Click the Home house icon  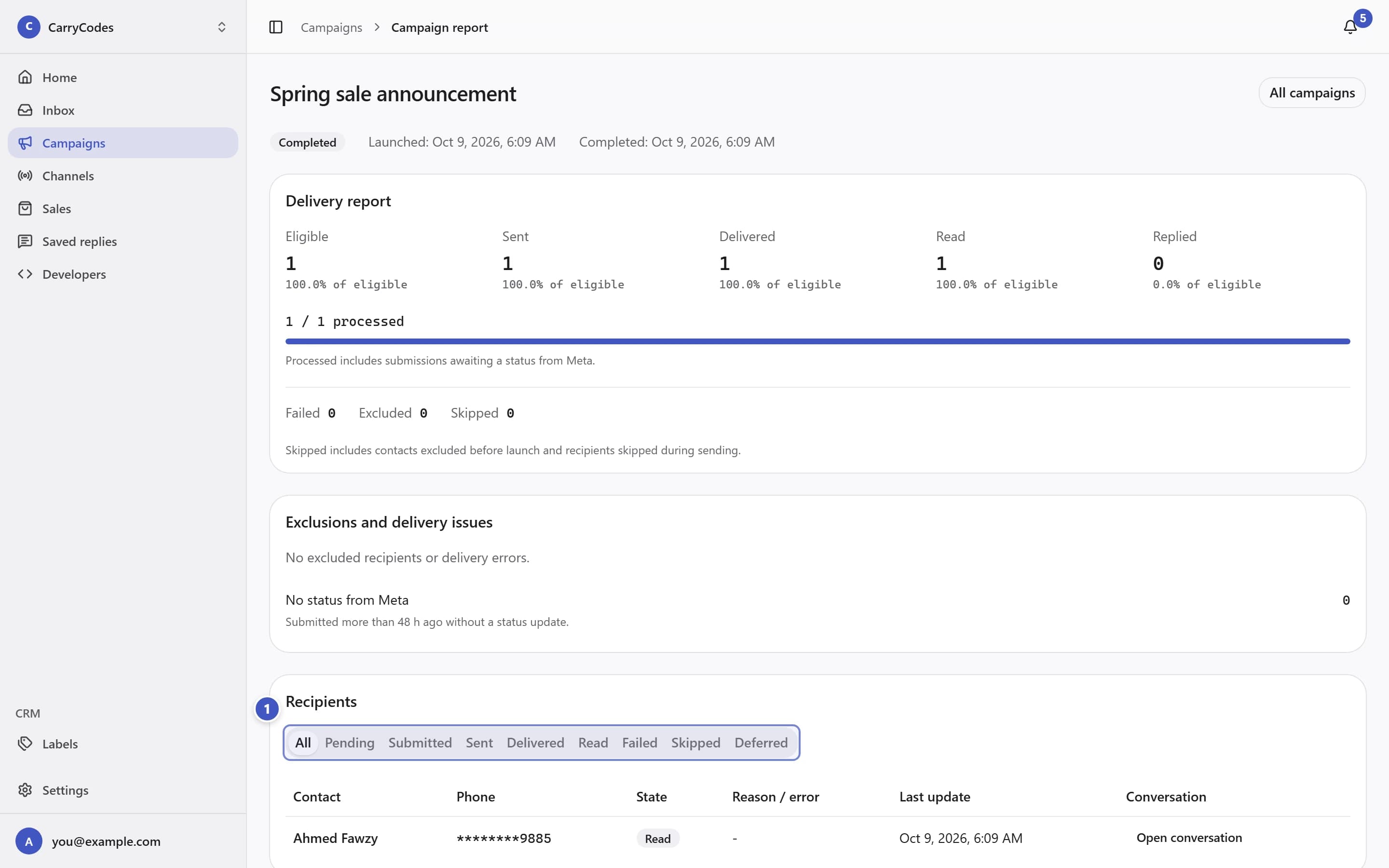point(25,77)
